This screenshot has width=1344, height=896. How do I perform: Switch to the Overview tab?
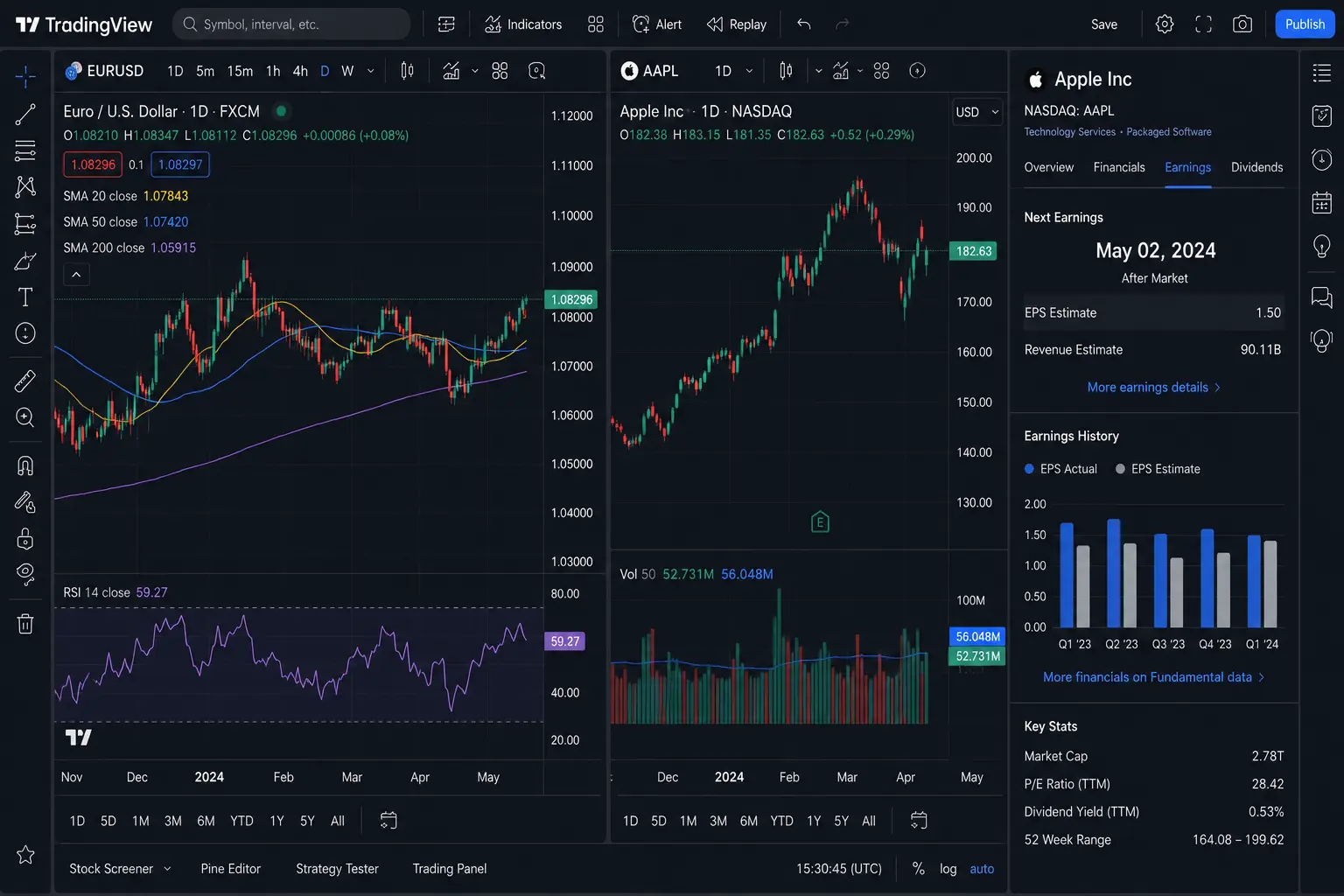(x=1048, y=167)
